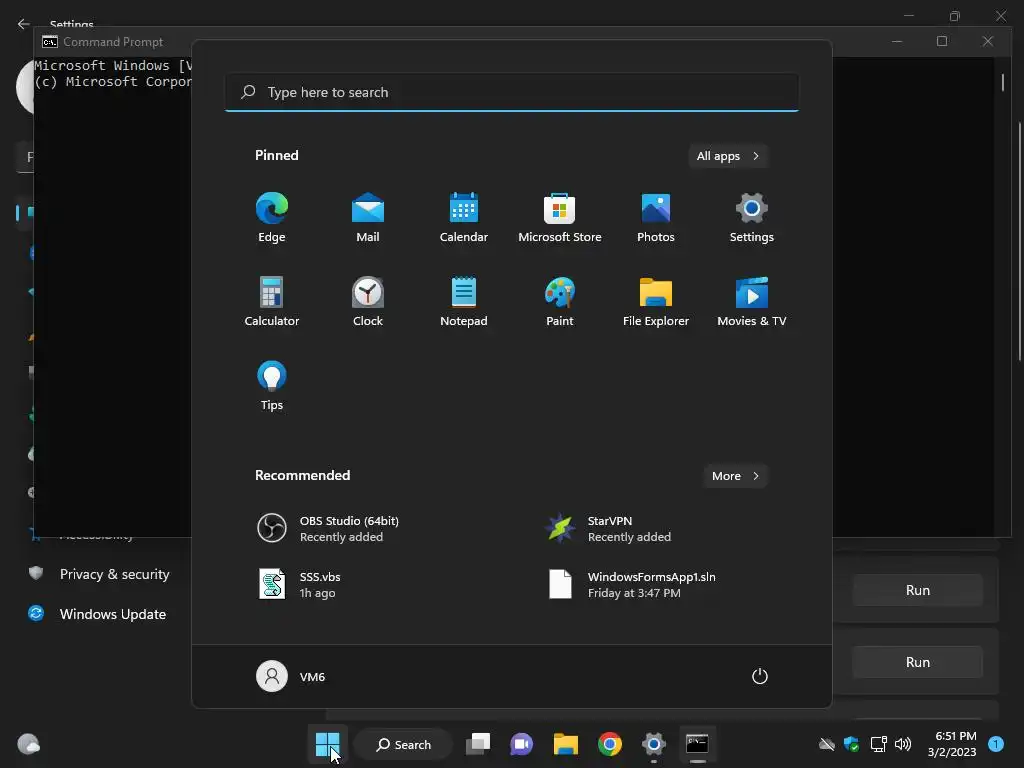Maximize the Command Prompt window

coord(942,41)
